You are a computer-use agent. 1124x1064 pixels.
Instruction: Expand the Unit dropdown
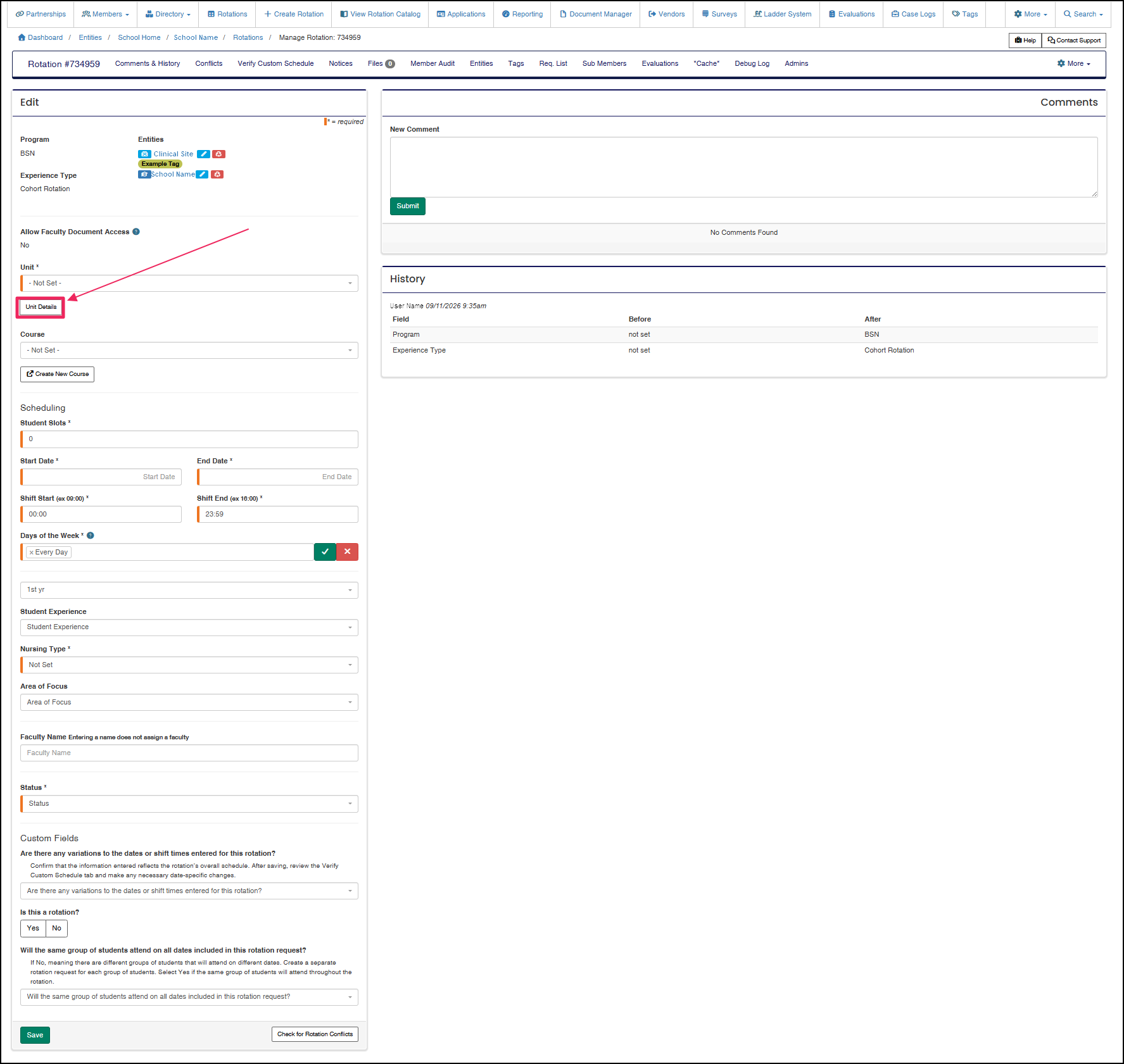[x=189, y=283]
